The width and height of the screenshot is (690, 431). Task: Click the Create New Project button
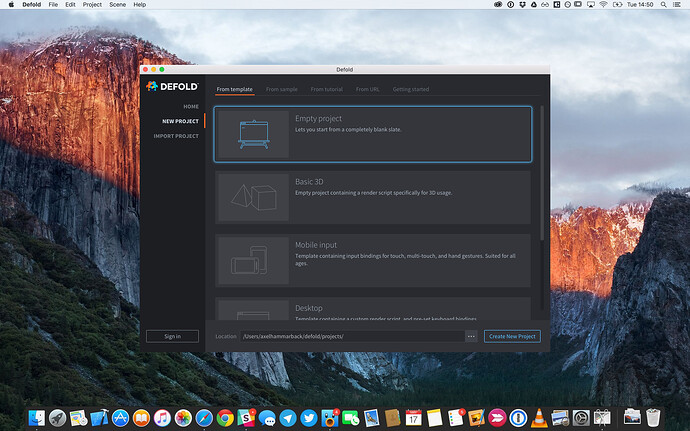pos(512,336)
